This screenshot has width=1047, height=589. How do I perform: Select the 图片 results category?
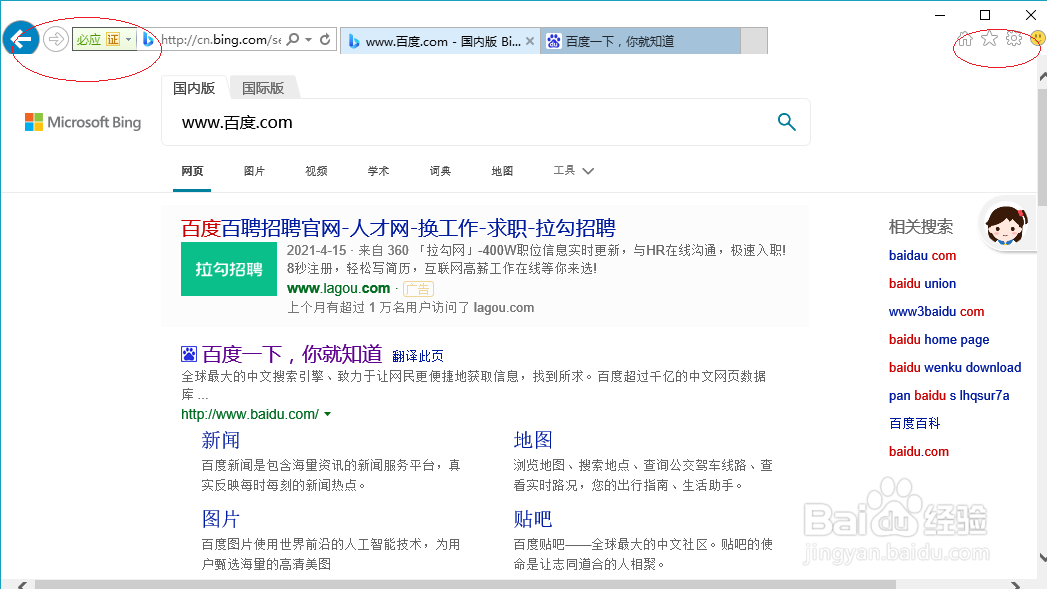[254, 172]
